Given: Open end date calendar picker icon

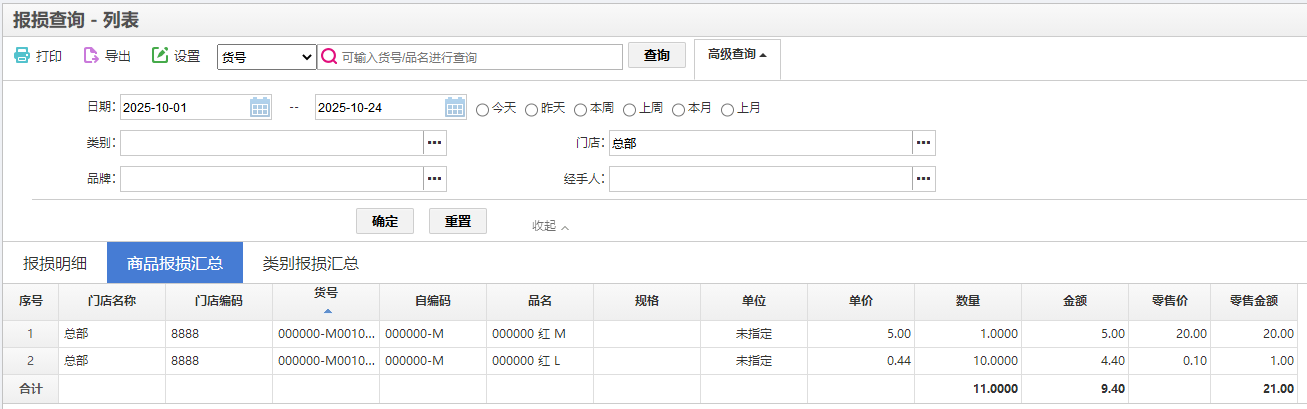Looking at the screenshot, I should point(454,108).
